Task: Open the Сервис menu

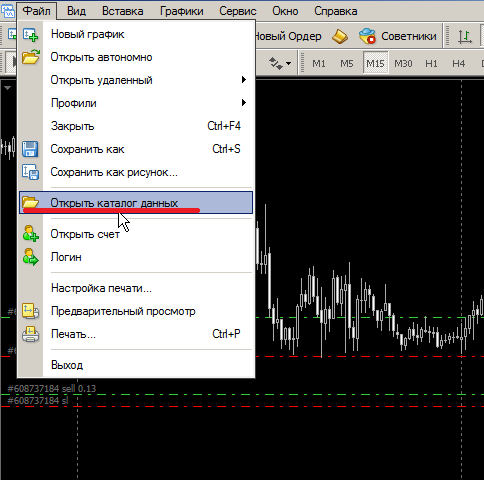Action: click(238, 11)
